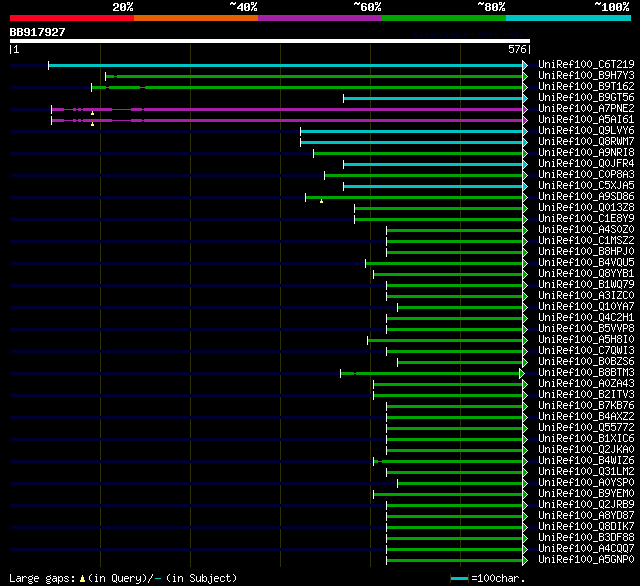The image size is (640, 586).
Task: Click the UniRef100_B7KB76 hit label
Action: pos(586,406)
